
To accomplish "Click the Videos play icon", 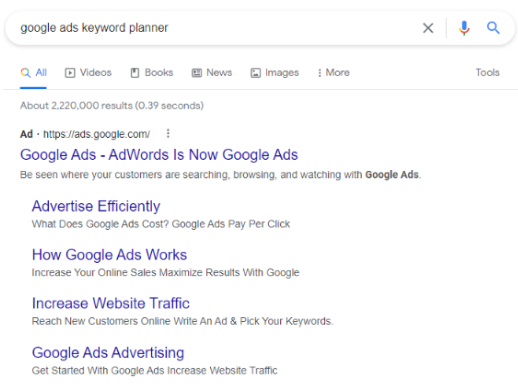I will (70, 73).
